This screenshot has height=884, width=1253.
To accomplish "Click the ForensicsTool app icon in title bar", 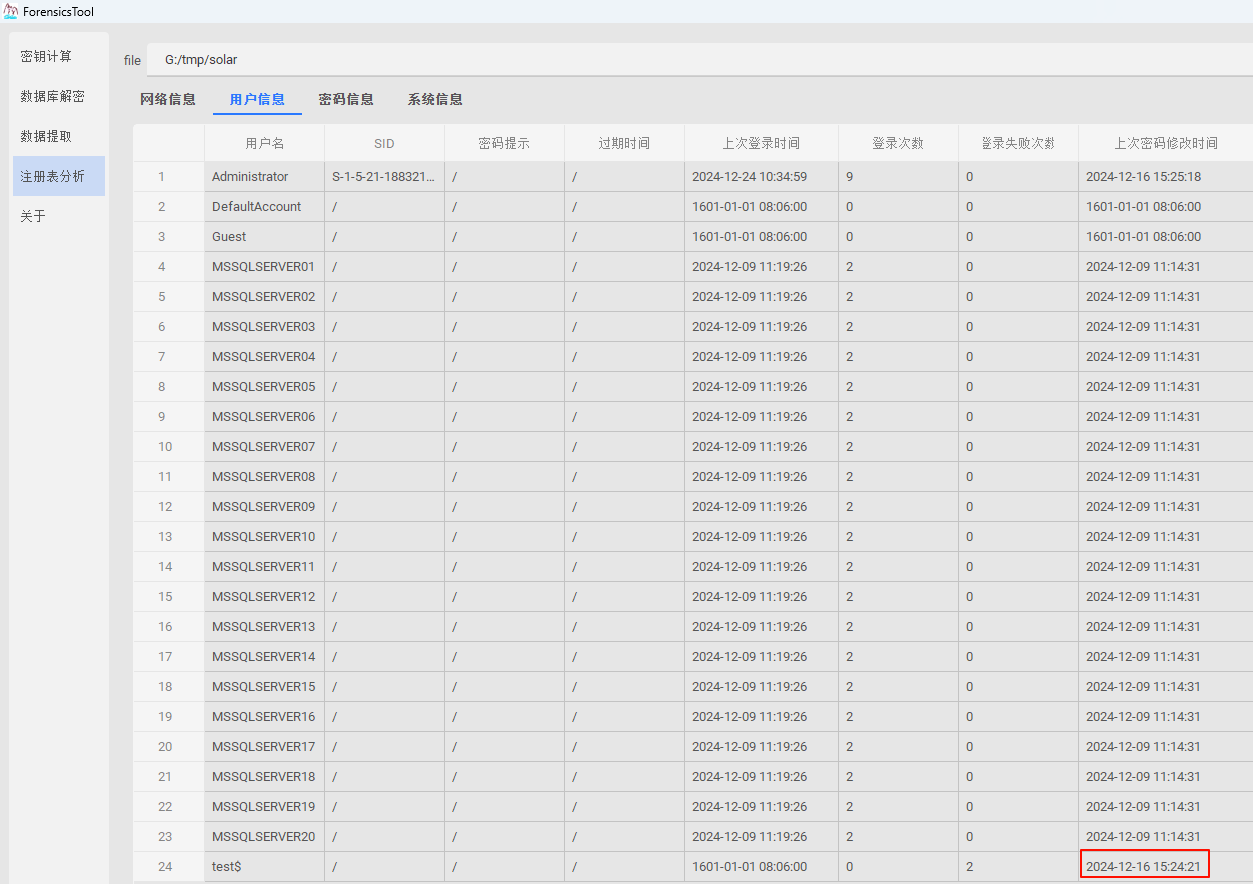I will [x=11, y=11].
